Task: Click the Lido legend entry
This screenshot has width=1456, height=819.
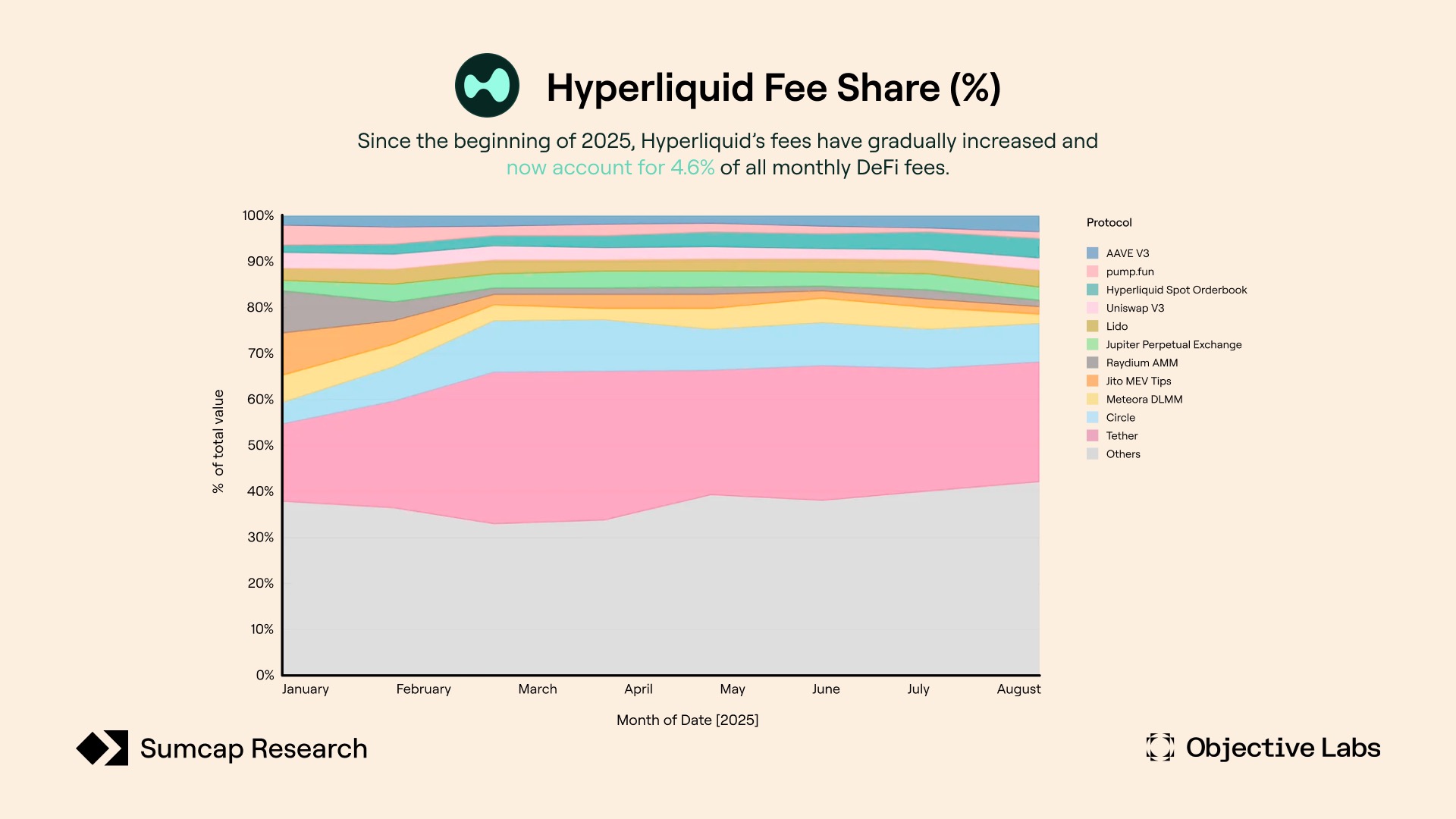Action: 1116,326
